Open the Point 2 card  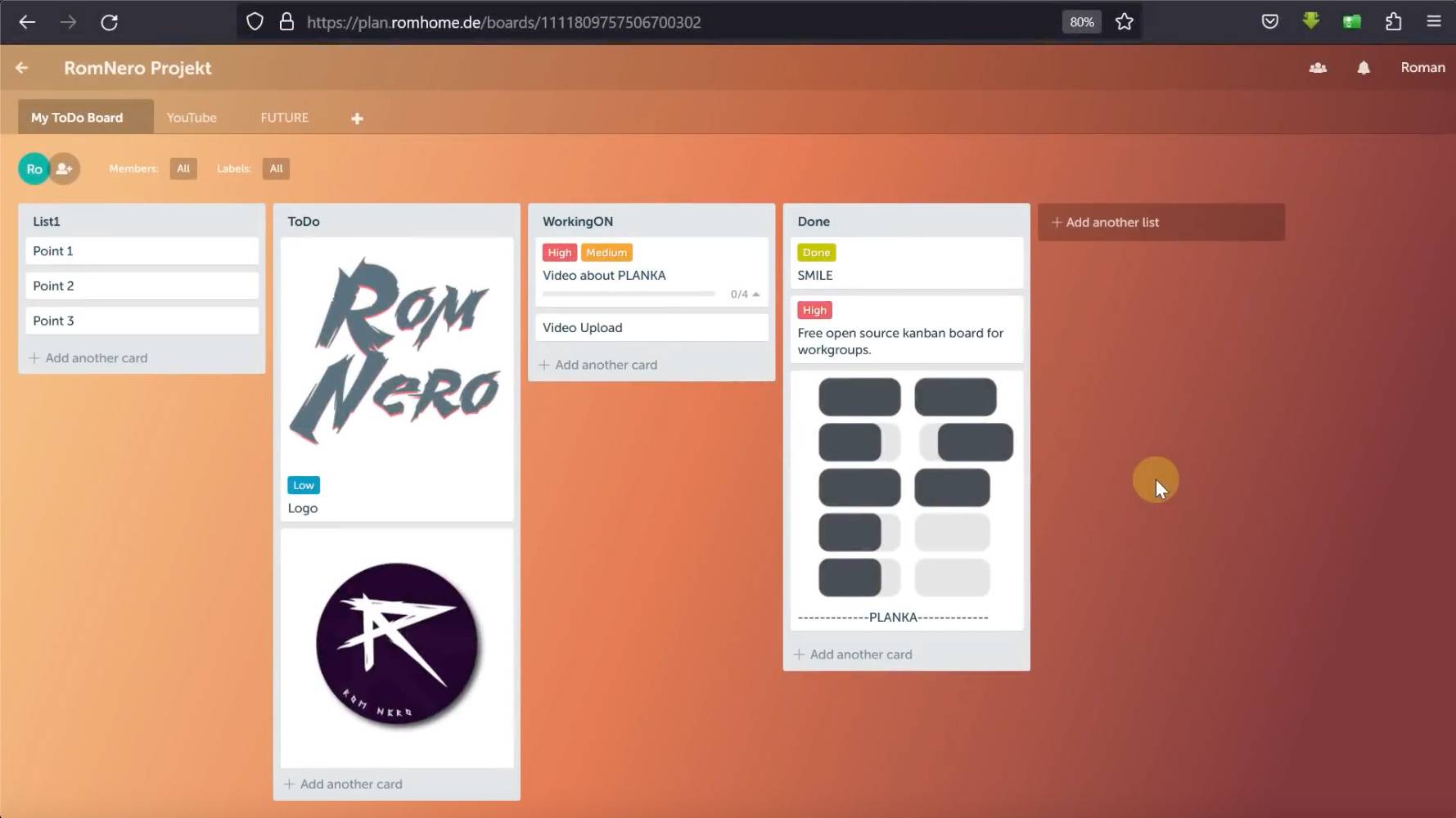coord(142,285)
